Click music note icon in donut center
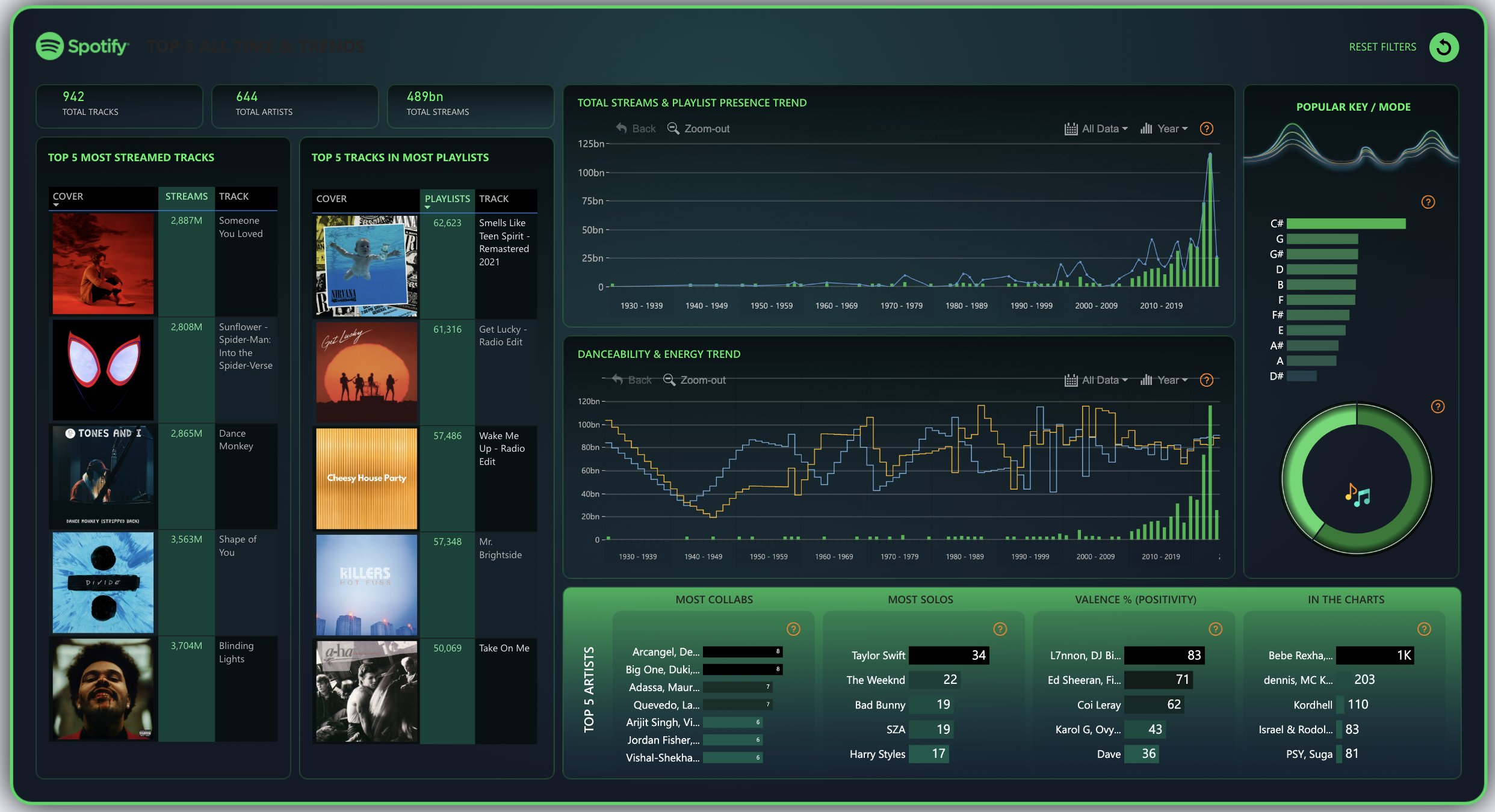Image resolution: width=1495 pixels, height=812 pixels. [1357, 495]
